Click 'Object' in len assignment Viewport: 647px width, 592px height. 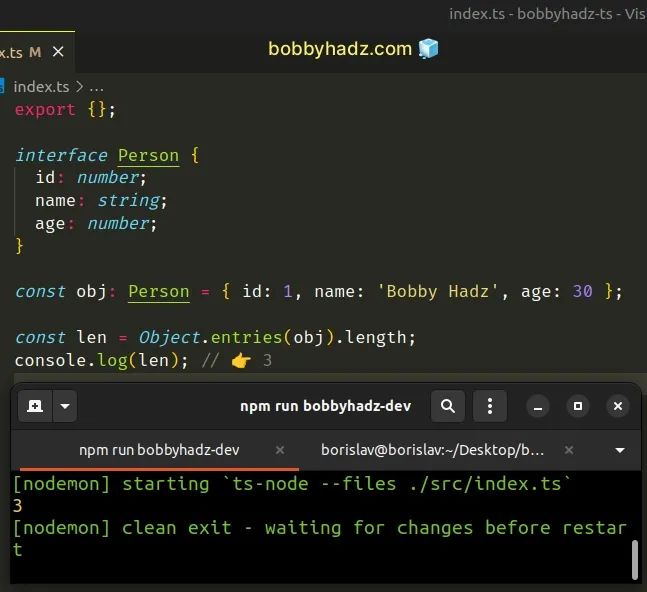(x=170, y=338)
